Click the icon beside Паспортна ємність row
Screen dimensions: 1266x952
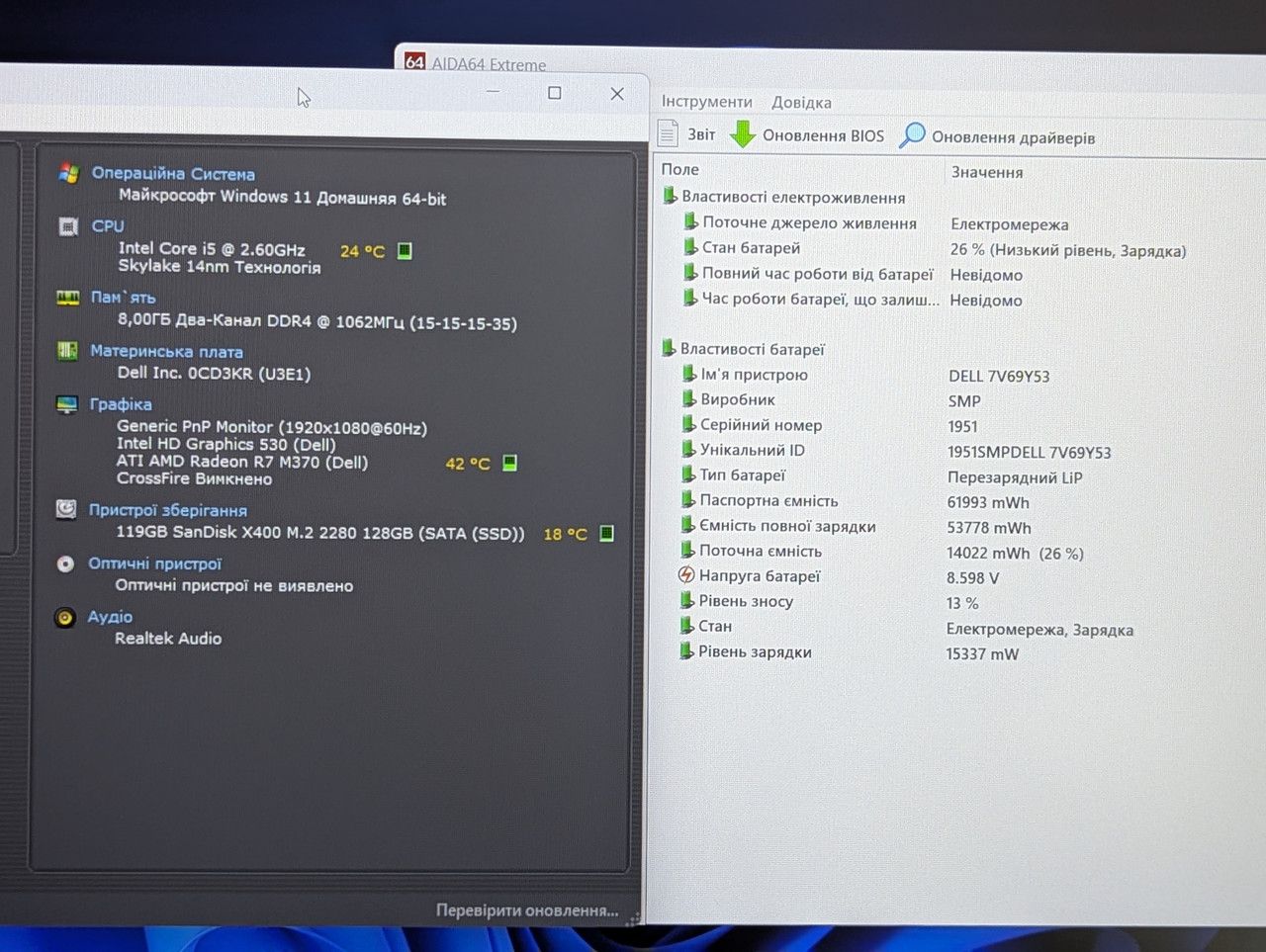688,499
